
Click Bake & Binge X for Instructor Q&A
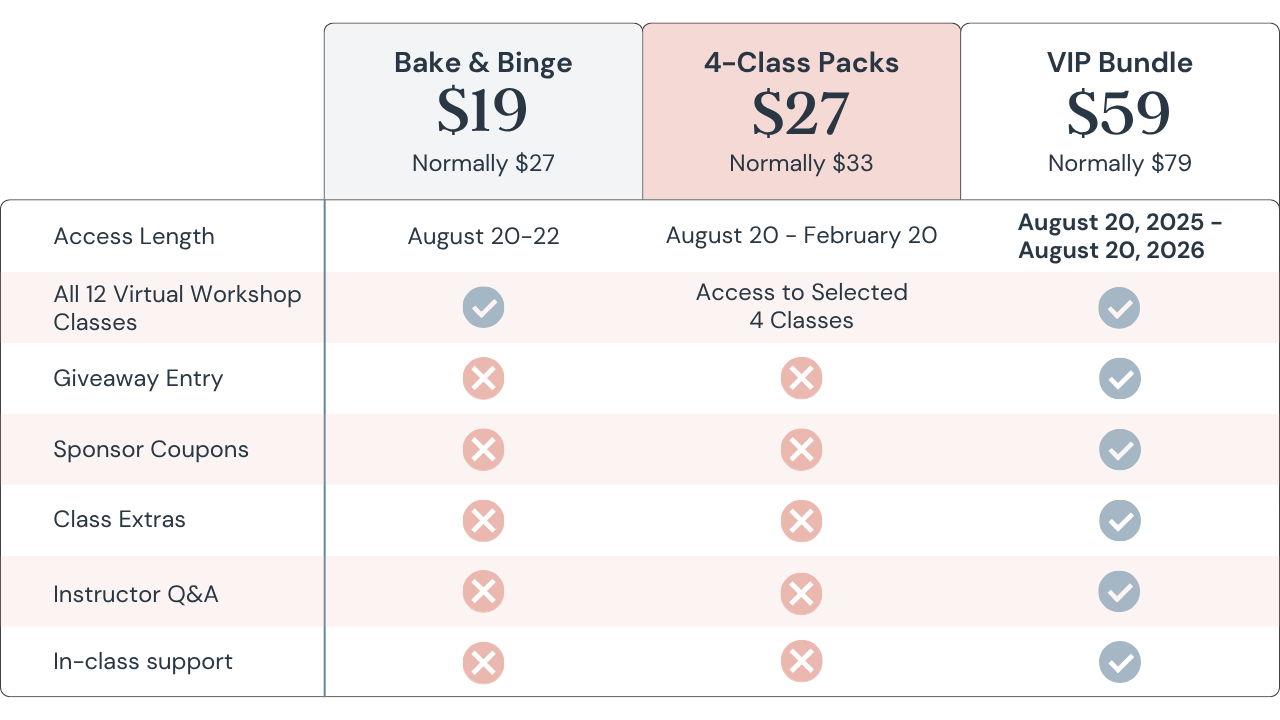(x=483, y=593)
